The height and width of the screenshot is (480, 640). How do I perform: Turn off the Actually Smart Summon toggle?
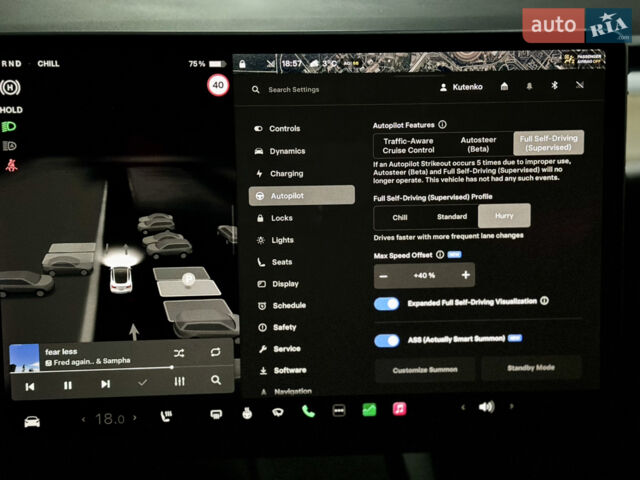point(387,340)
